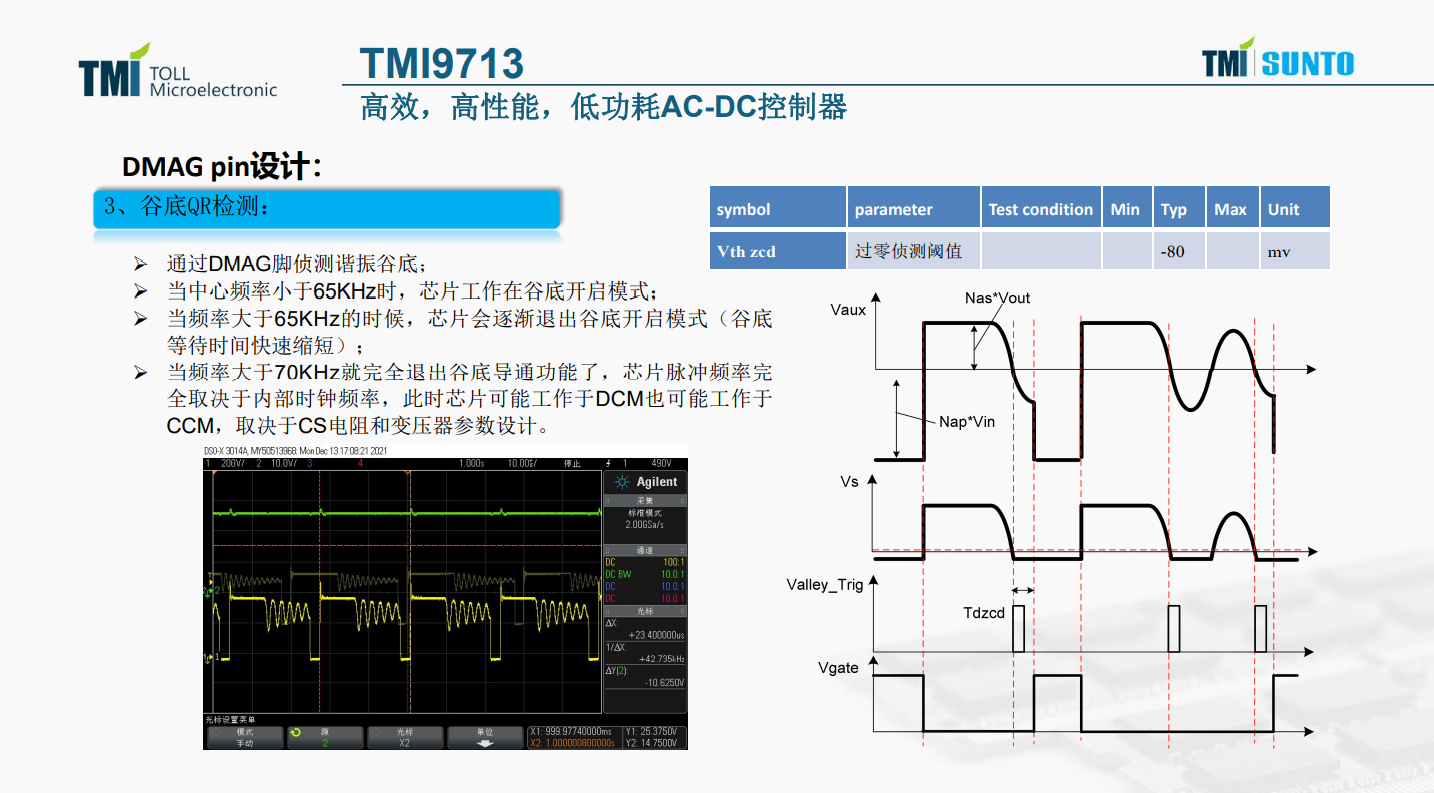Click the -80 value in table
1434x793 pixels.
(x=1172, y=251)
